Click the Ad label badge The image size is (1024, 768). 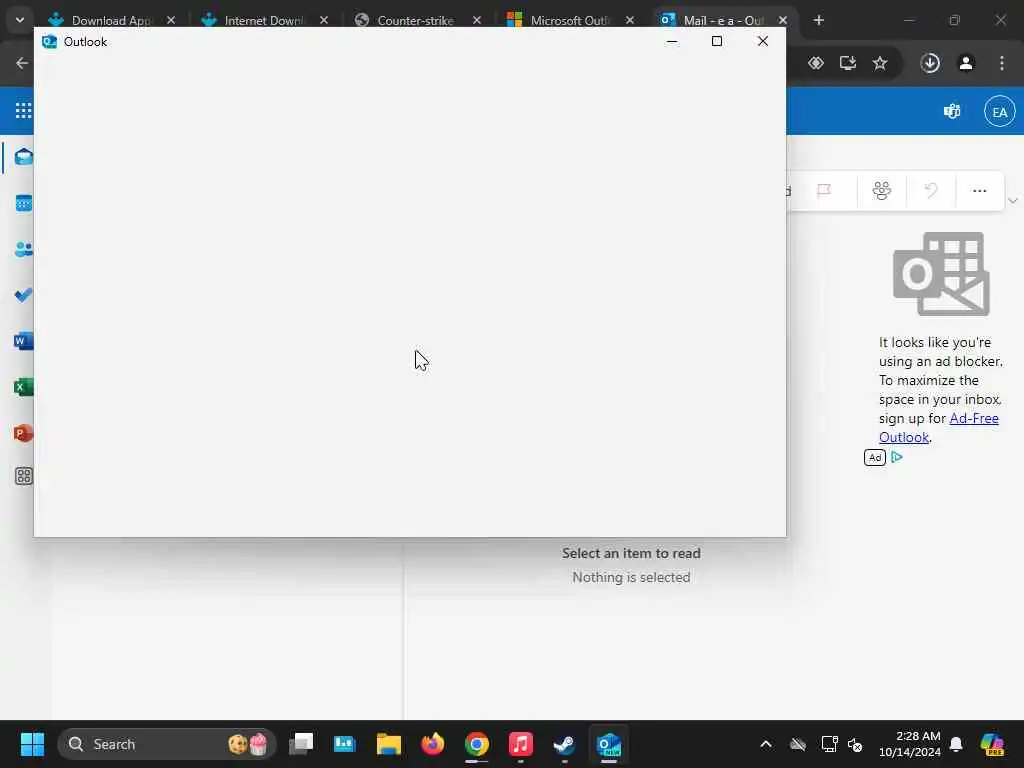(x=874, y=457)
